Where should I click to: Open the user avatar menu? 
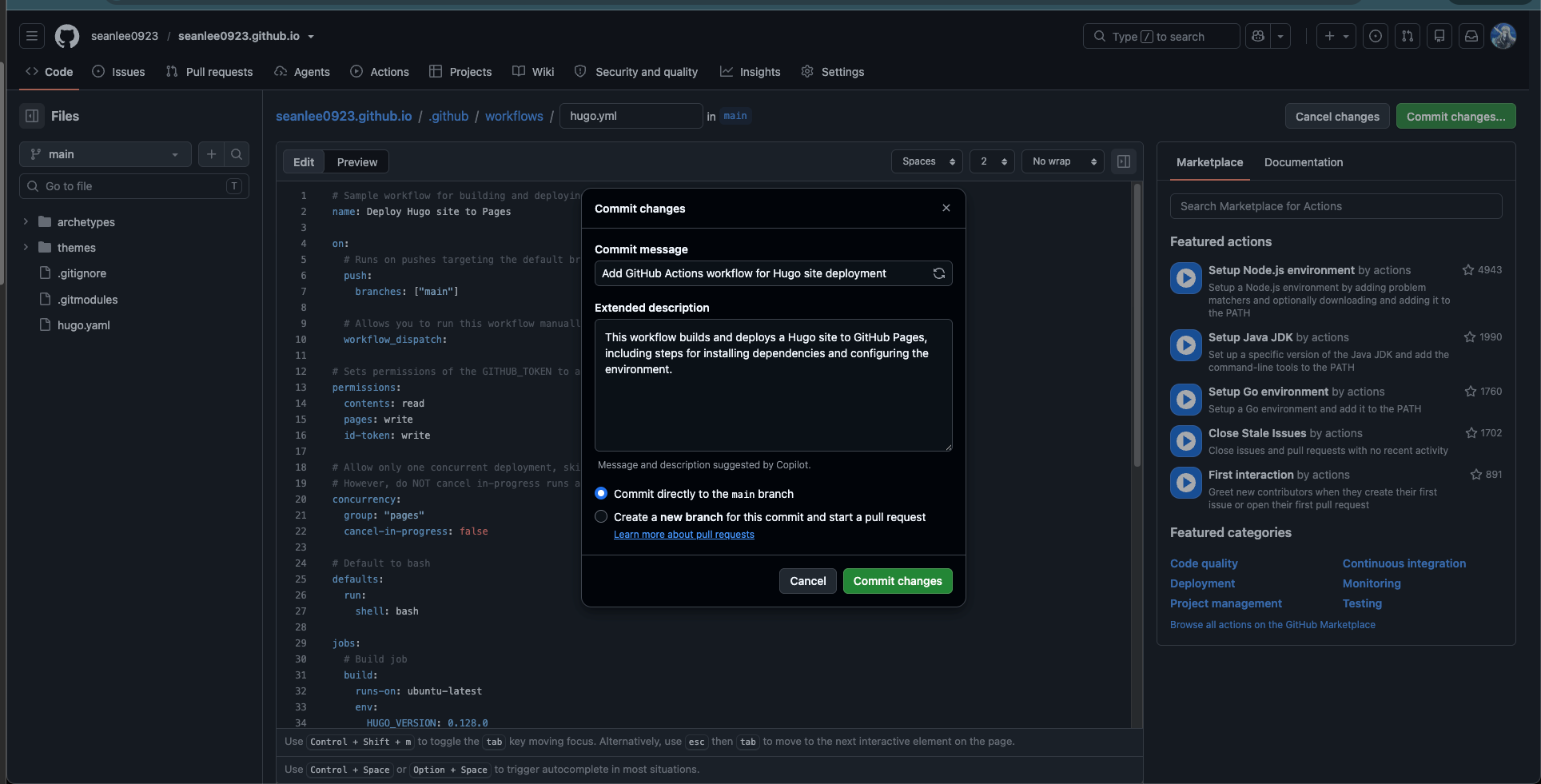pos(1503,36)
